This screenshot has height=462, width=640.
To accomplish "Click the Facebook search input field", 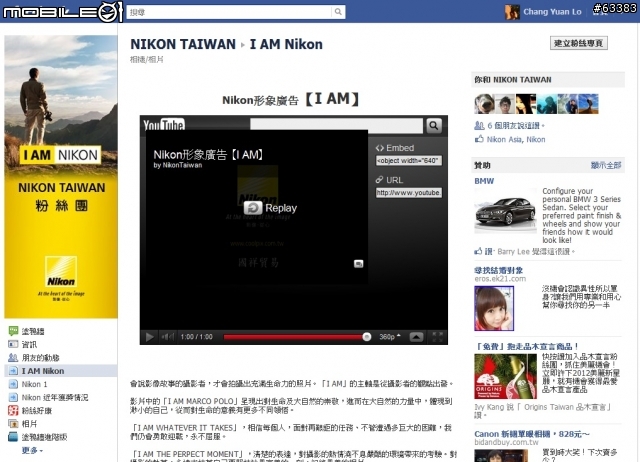I will (x=229, y=12).
